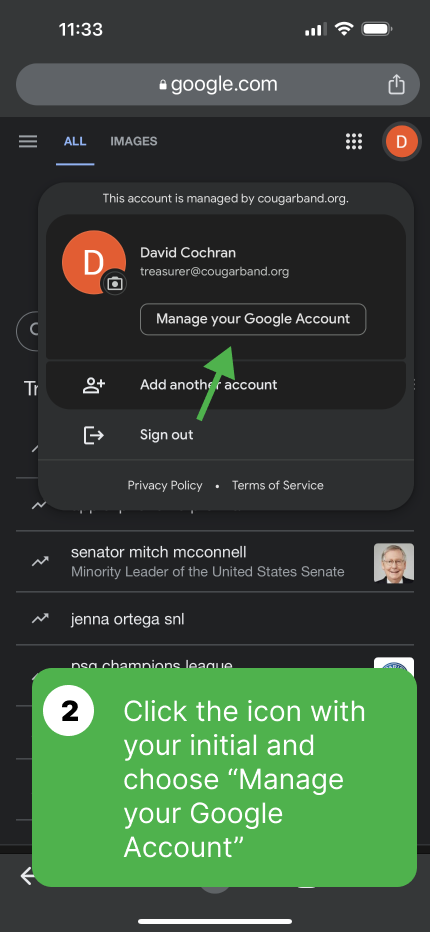Open the Terms of Service link
430x932 pixels.
point(278,486)
